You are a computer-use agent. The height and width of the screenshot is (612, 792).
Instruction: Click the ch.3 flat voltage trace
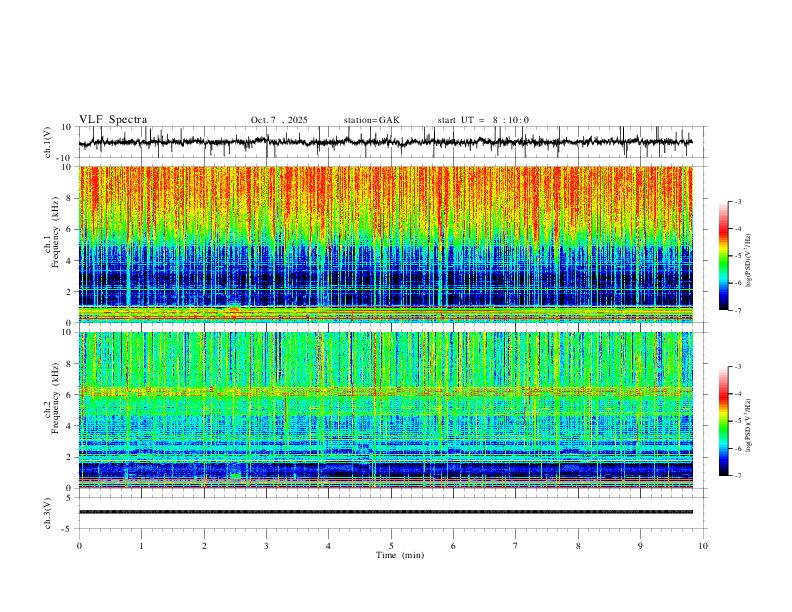(x=385, y=512)
